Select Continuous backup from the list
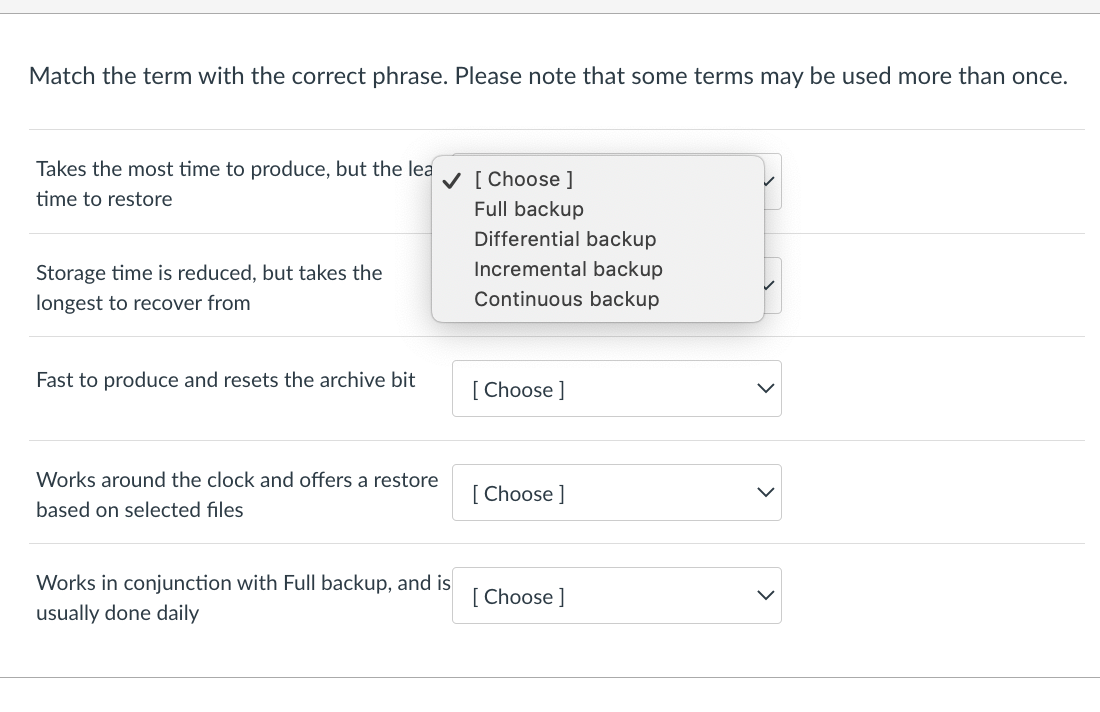 pos(566,299)
